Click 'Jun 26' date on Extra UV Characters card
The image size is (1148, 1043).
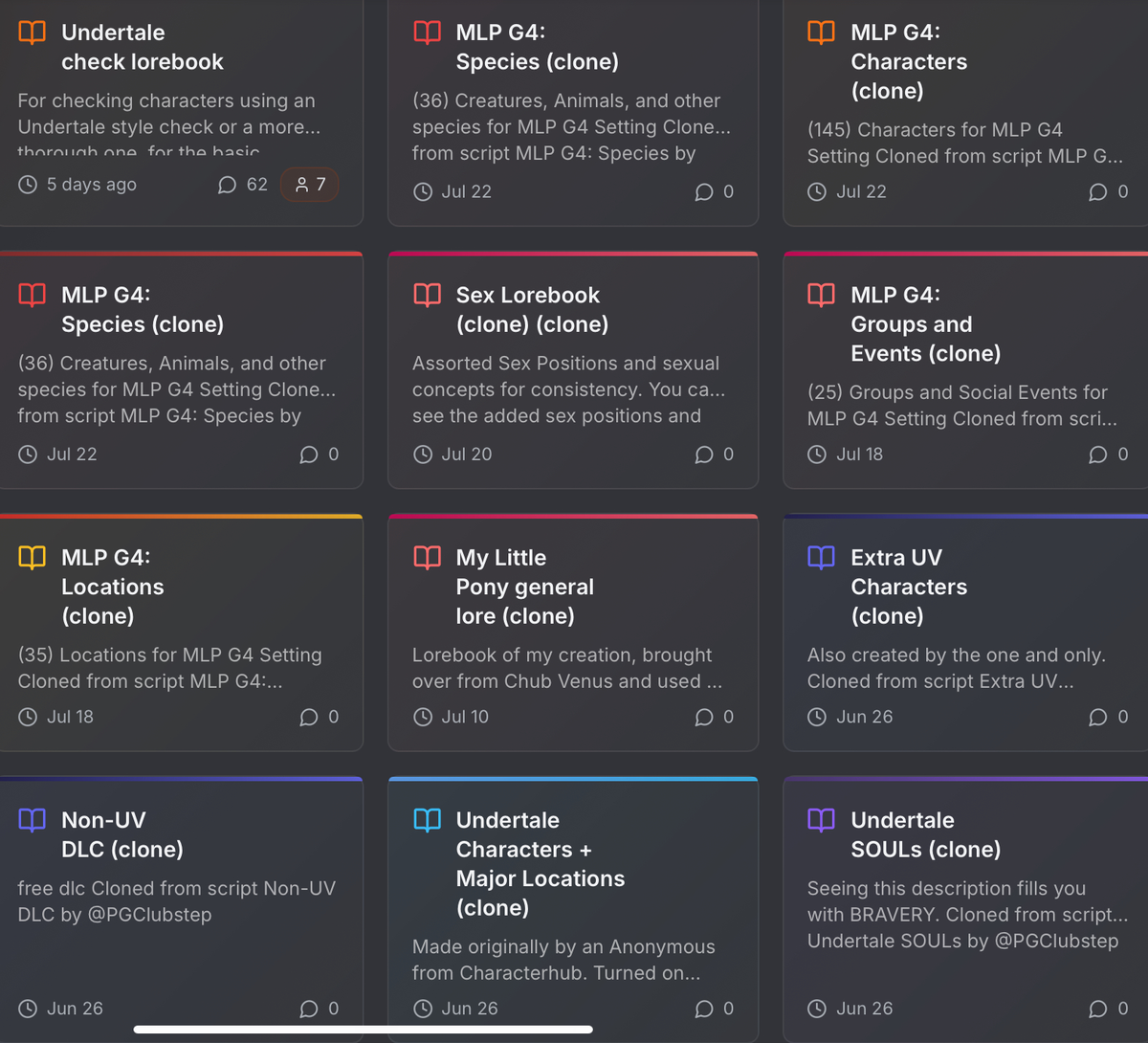pyautogui.click(x=865, y=717)
